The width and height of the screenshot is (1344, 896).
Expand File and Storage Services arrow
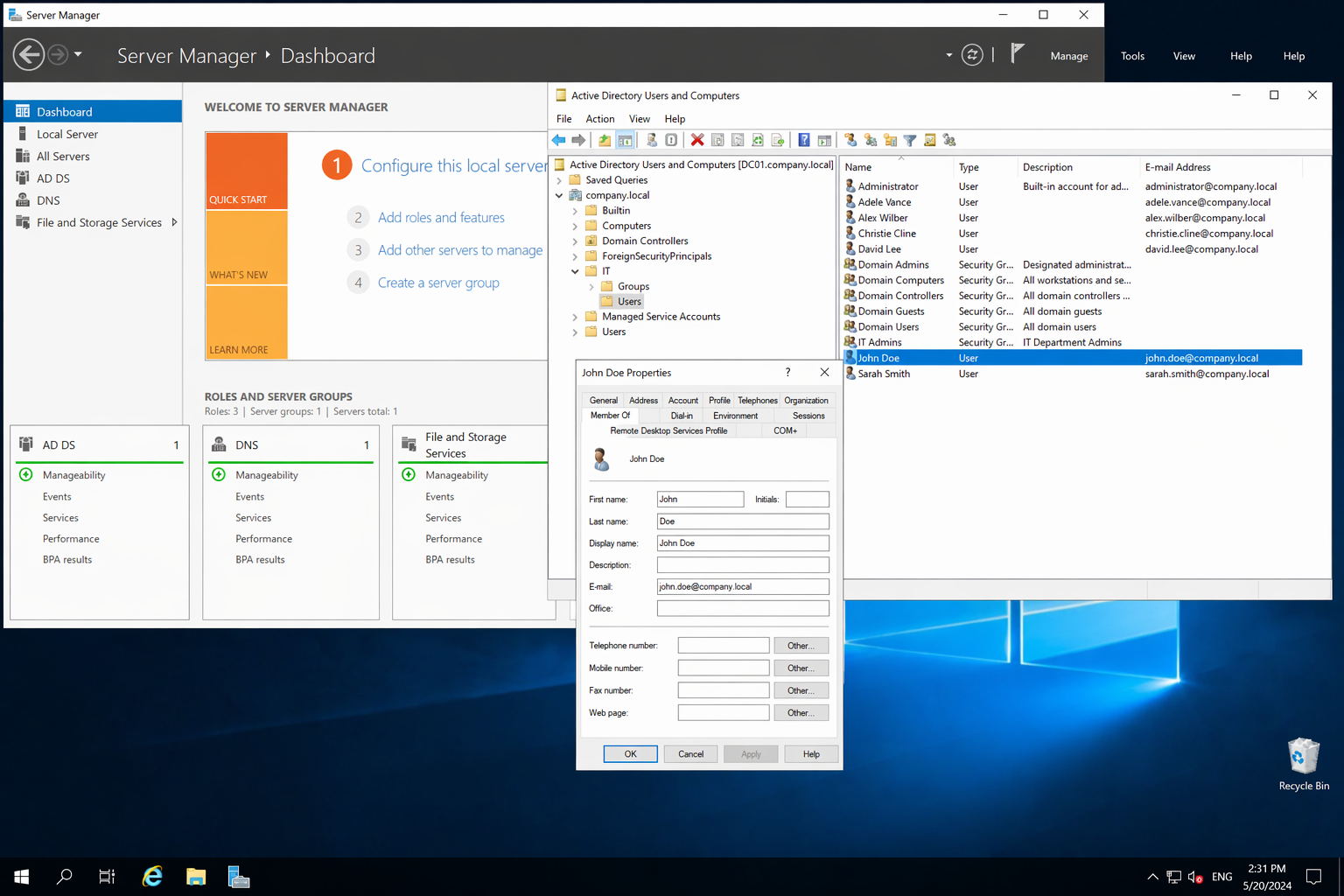point(174,222)
